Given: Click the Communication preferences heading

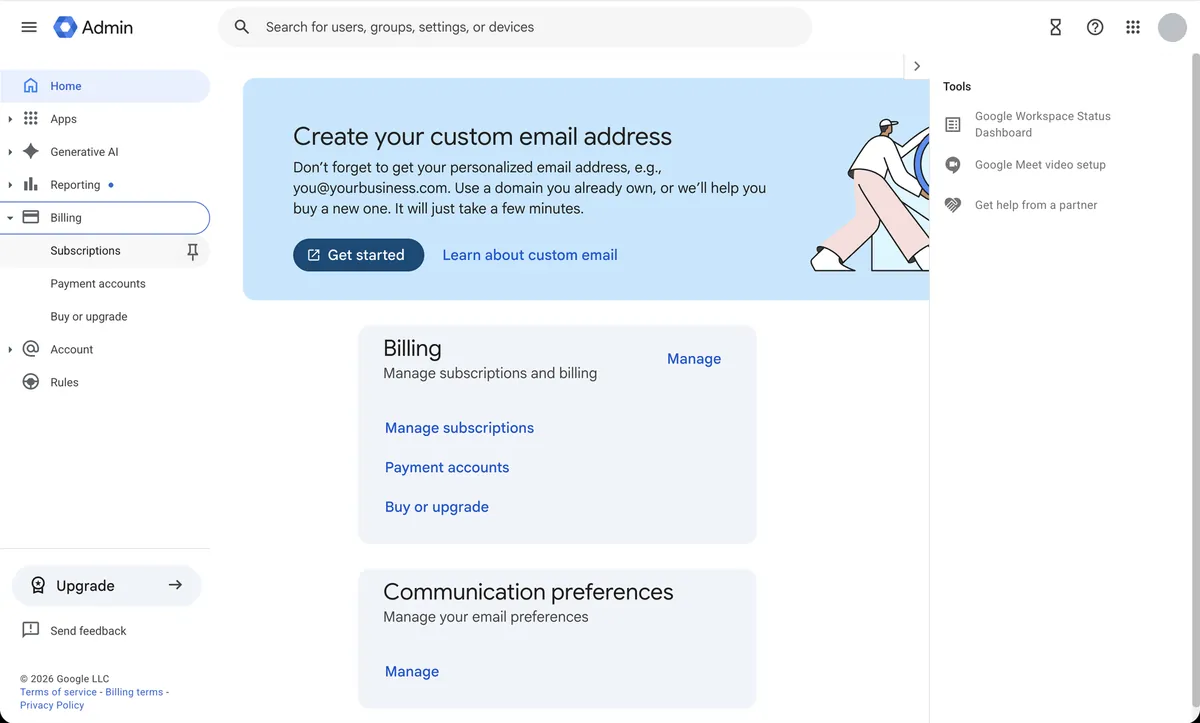Looking at the screenshot, I should [x=528, y=592].
